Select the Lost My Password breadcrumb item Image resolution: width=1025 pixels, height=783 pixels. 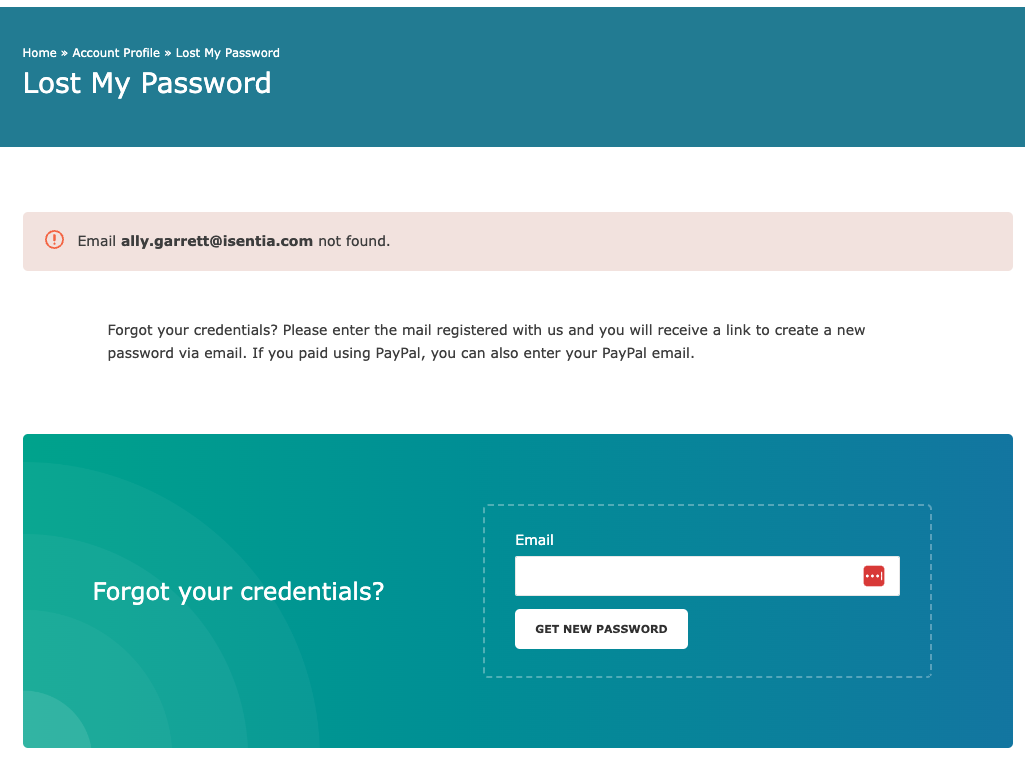coord(227,53)
